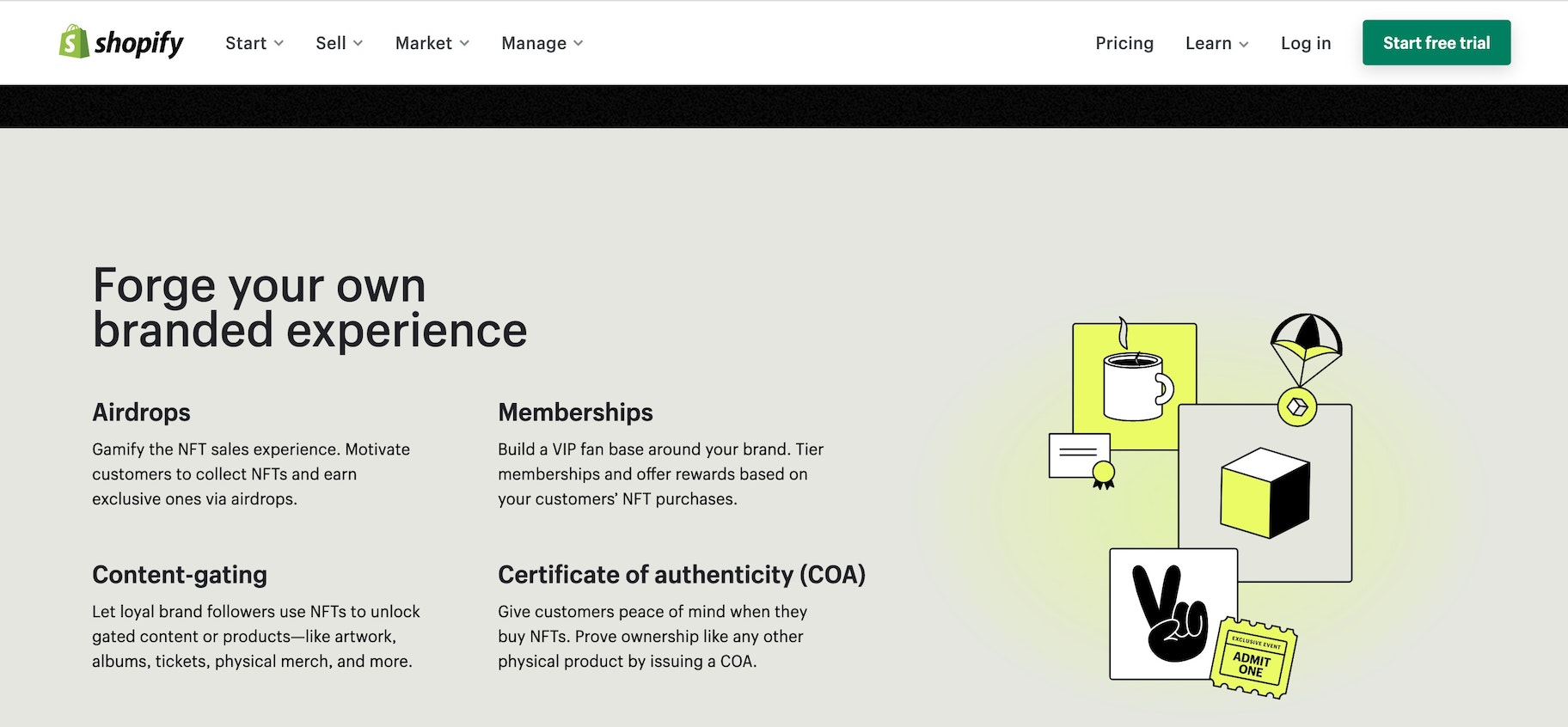Click the Airdrops heading
1568x727 pixels.
coord(141,412)
